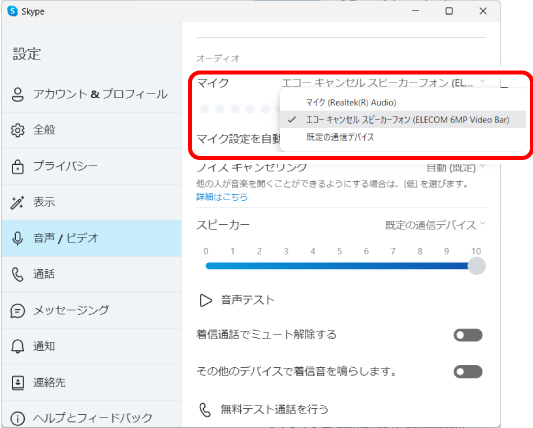
Task: Click the phone icon beside 無料テスト通話を行う
Action: tap(205, 410)
